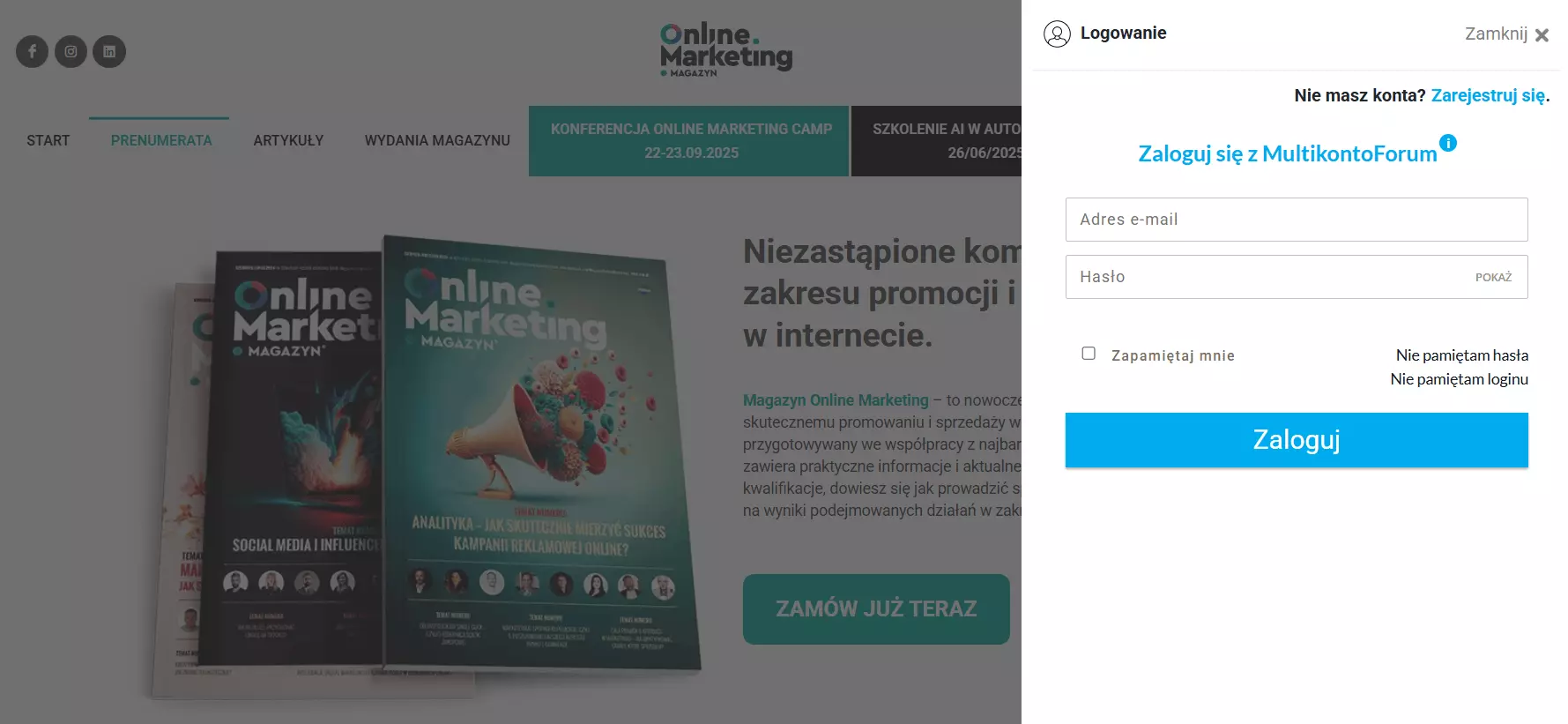Image resolution: width=1568 pixels, height=724 pixels.
Task: Open the Instagram social icon
Action: (x=71, y=51)
